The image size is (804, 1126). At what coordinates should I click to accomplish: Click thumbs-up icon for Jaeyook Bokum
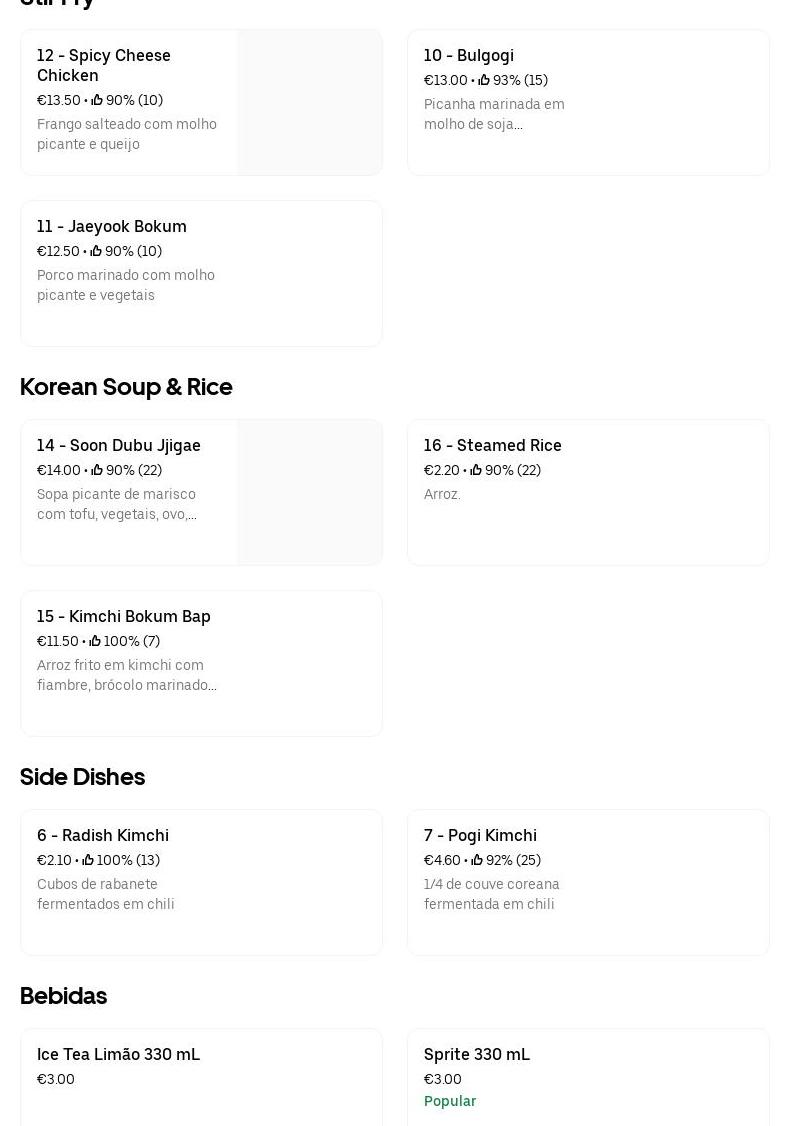point(96,251)
